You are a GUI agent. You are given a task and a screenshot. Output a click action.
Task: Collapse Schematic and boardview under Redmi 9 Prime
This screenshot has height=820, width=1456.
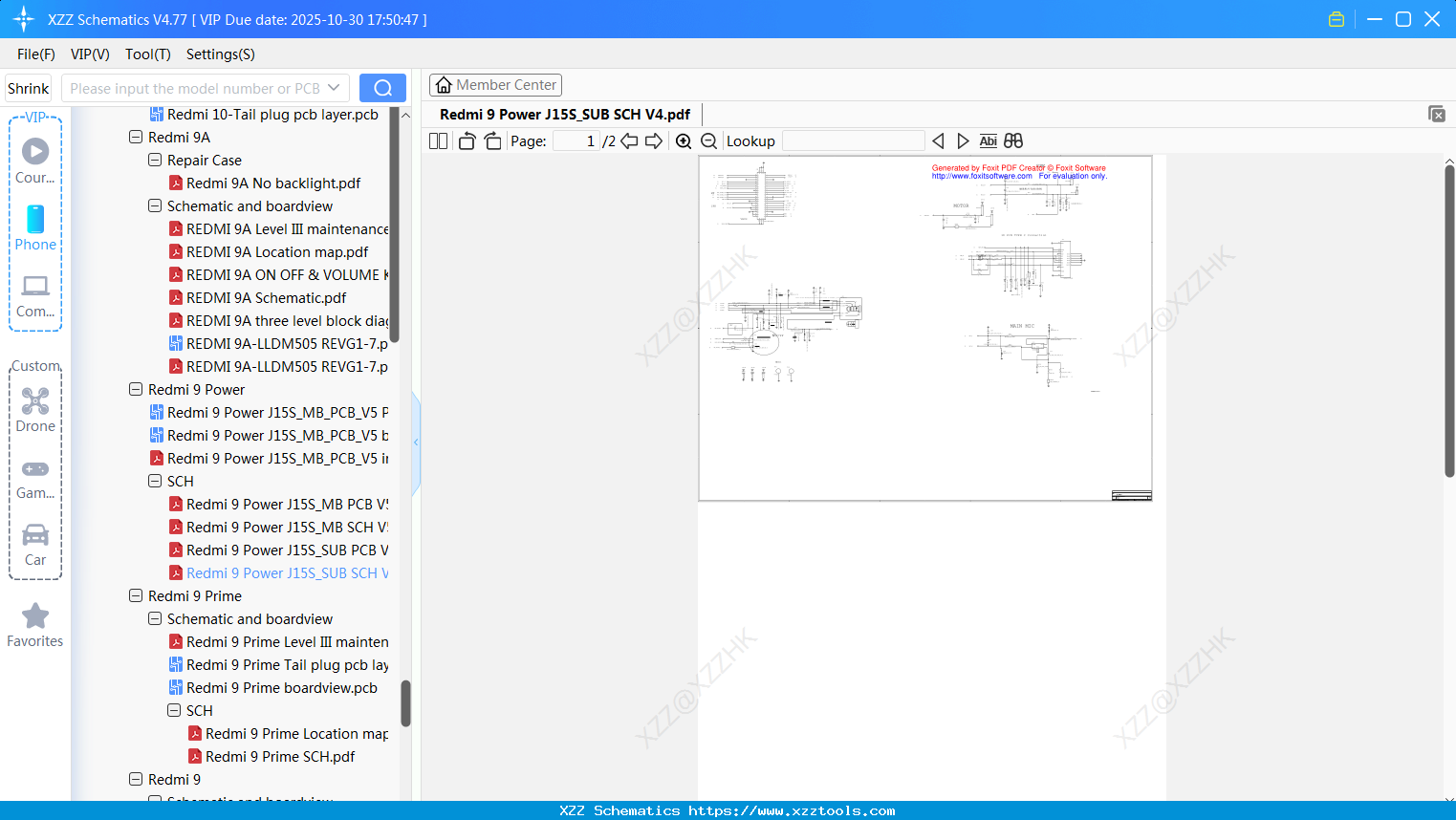pyautogui.click(x=155, y=618)
